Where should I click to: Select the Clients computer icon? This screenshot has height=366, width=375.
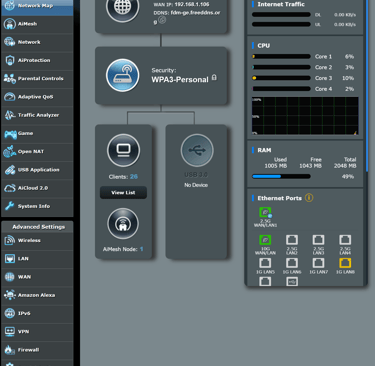124,151
